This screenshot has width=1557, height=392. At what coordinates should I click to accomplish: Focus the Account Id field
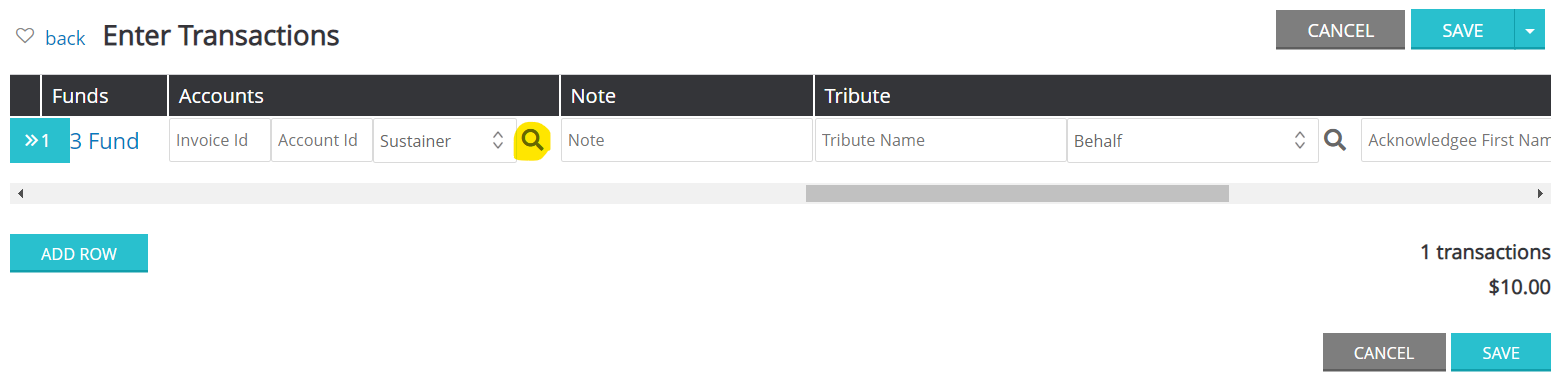(x=322, y=140)
